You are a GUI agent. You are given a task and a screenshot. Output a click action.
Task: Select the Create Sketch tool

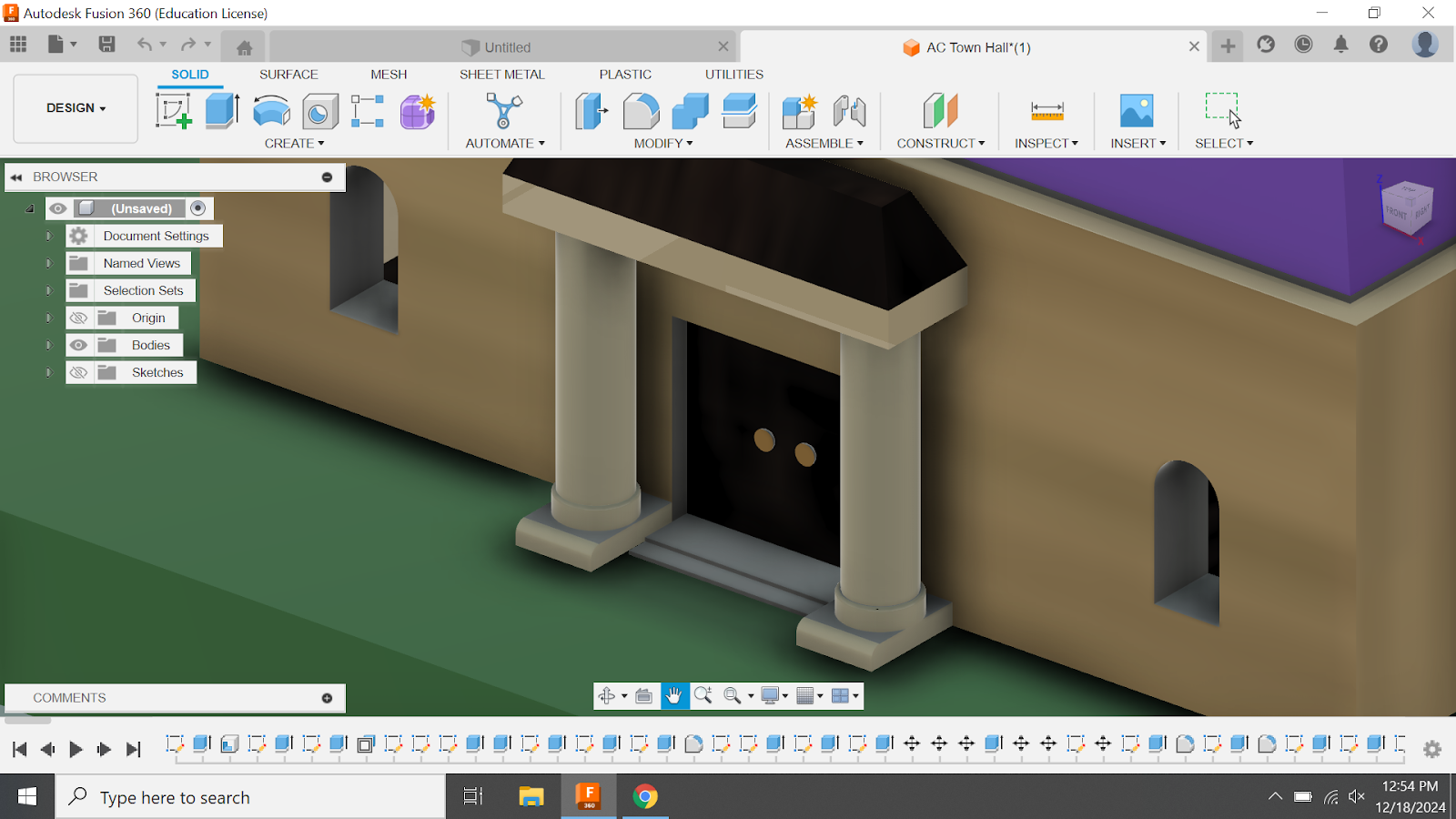click(173, 111)
